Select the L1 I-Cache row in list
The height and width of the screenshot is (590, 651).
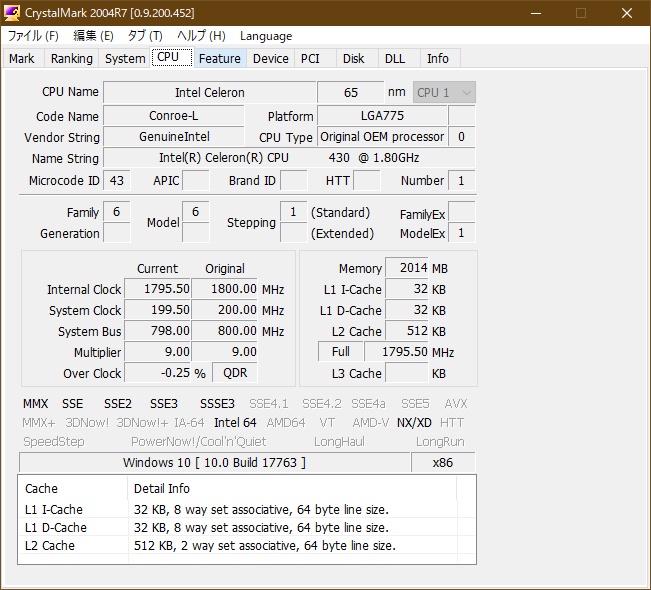tap(247, 509)
